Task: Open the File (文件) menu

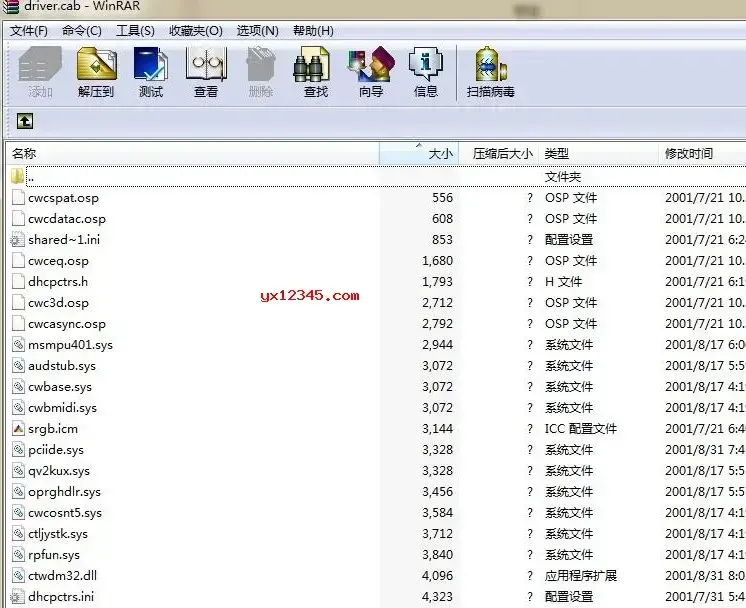Action: coord(29,31)
